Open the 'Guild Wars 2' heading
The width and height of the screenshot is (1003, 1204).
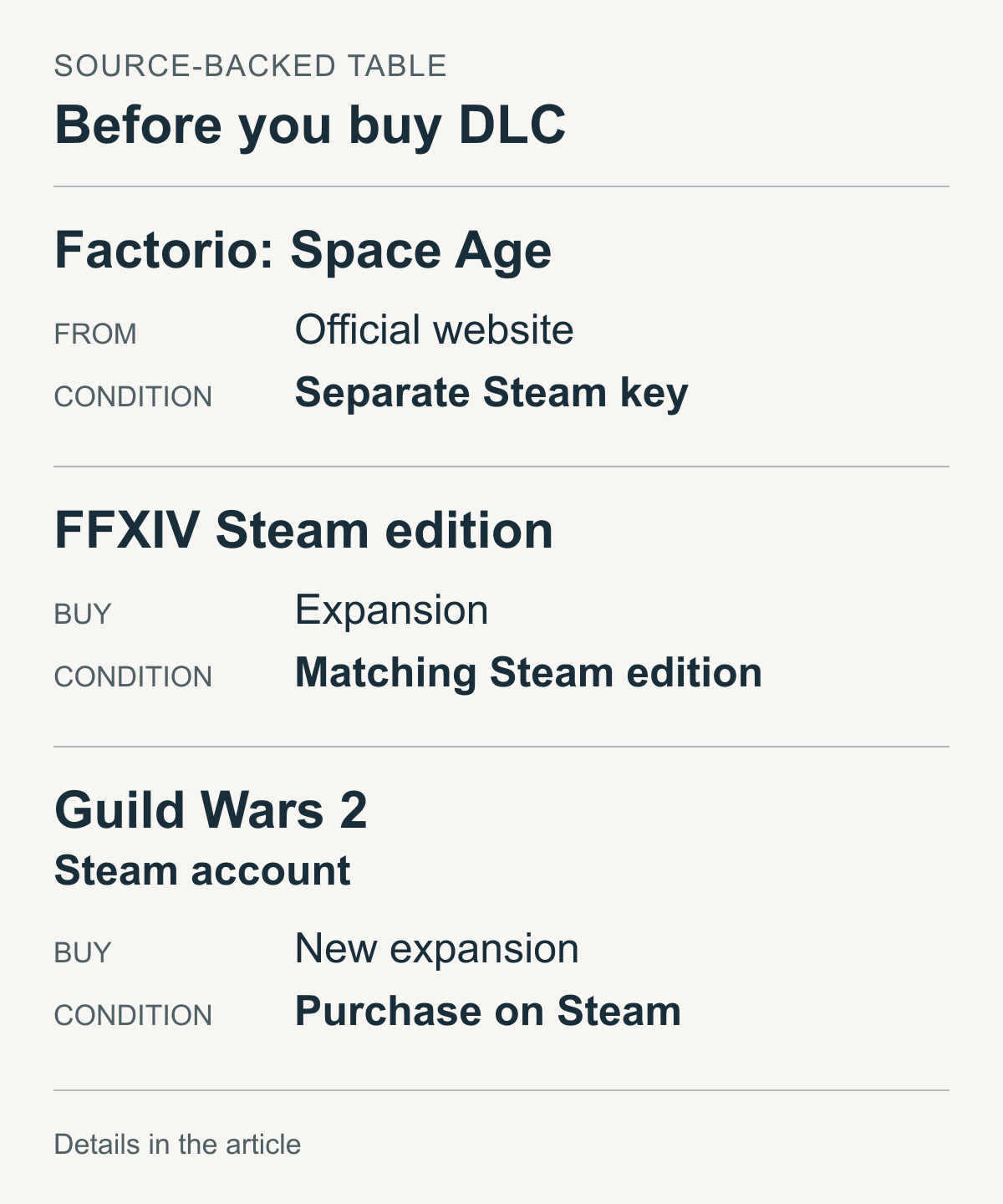(x=211, y=811)
